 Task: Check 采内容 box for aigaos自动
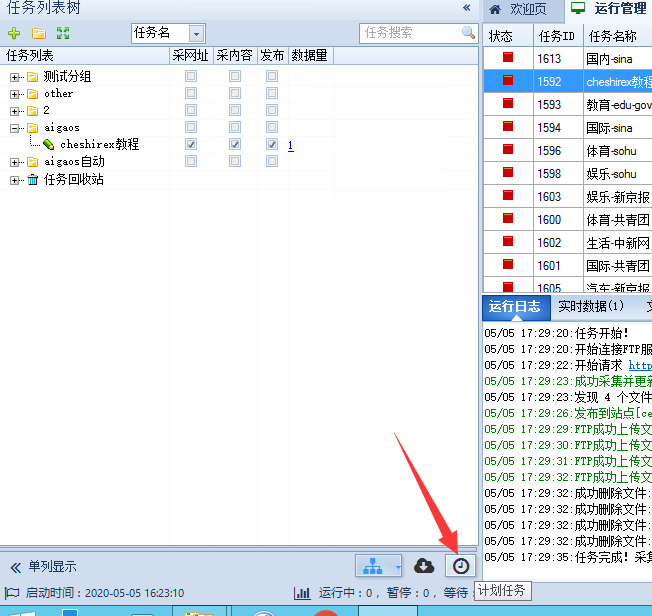tap(235, 161)
